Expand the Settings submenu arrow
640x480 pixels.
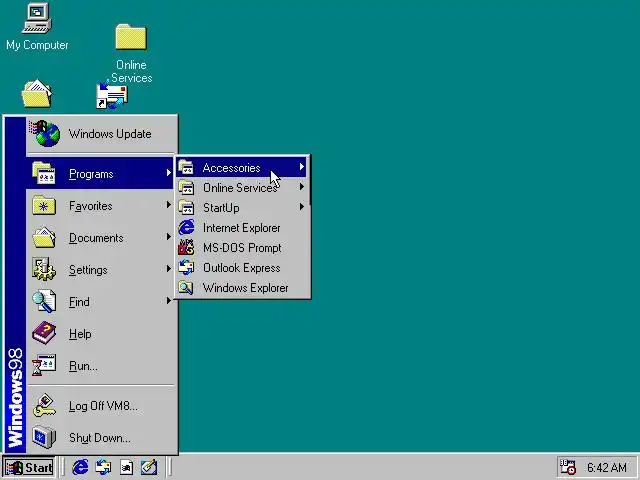coord(169,269)
